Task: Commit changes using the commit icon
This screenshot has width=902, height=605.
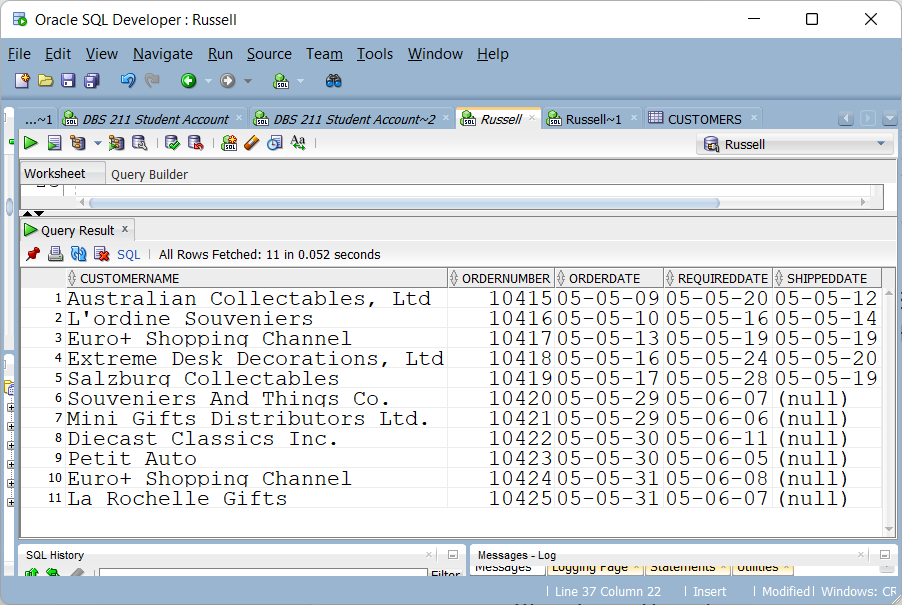Action: coord(172,144)
